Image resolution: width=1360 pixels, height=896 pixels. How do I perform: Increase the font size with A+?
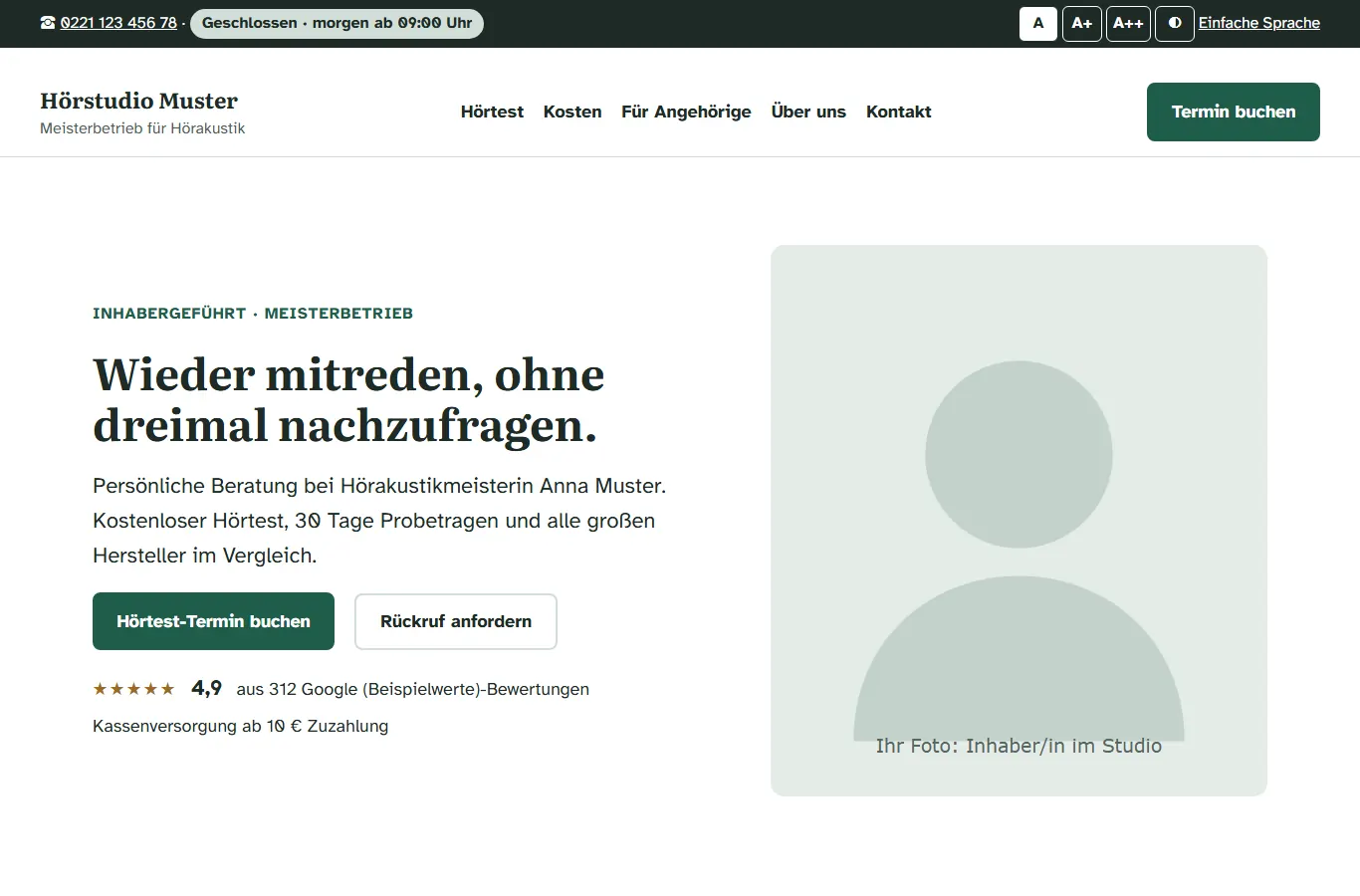point(1082,24)
